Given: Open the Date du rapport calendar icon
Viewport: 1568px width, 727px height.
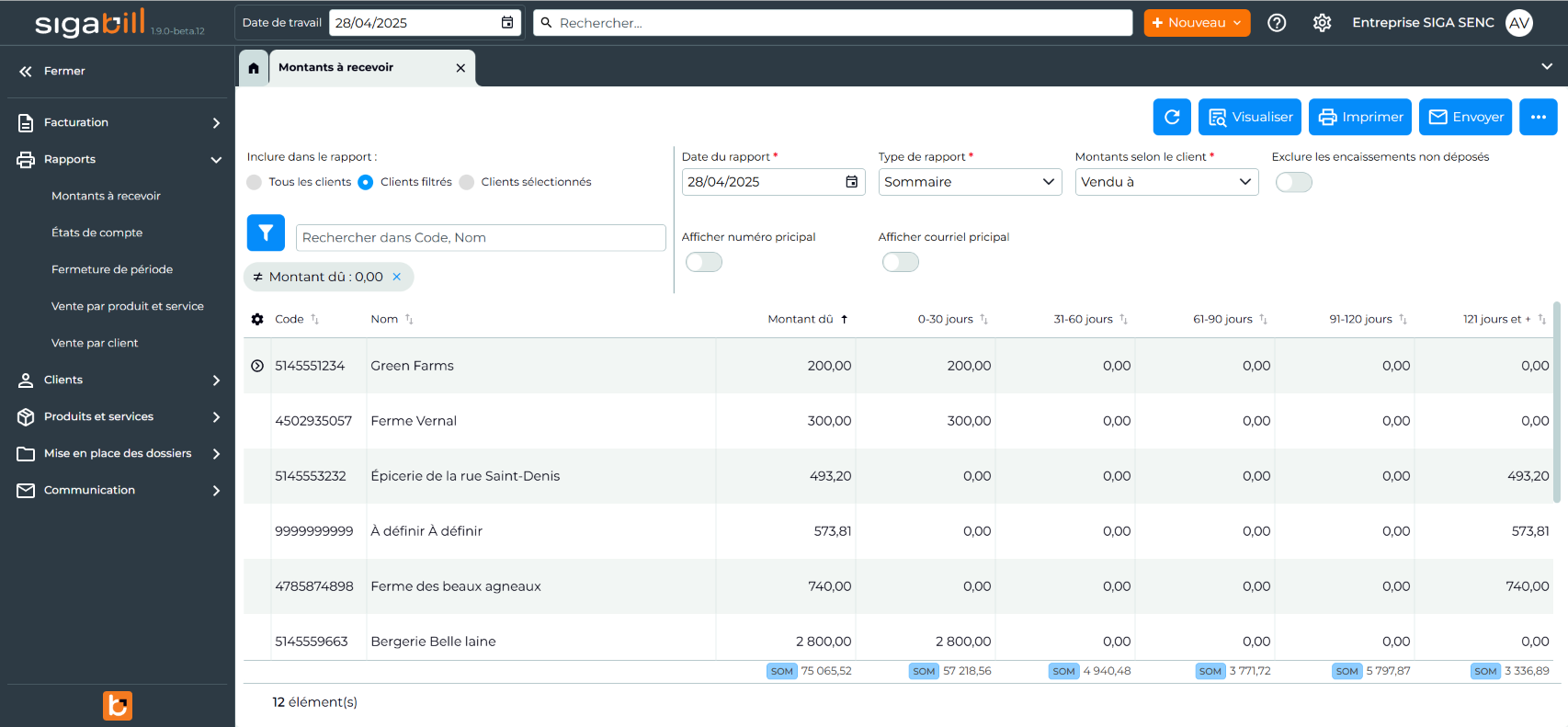Looking at the screenshot, I should (852, 182).
